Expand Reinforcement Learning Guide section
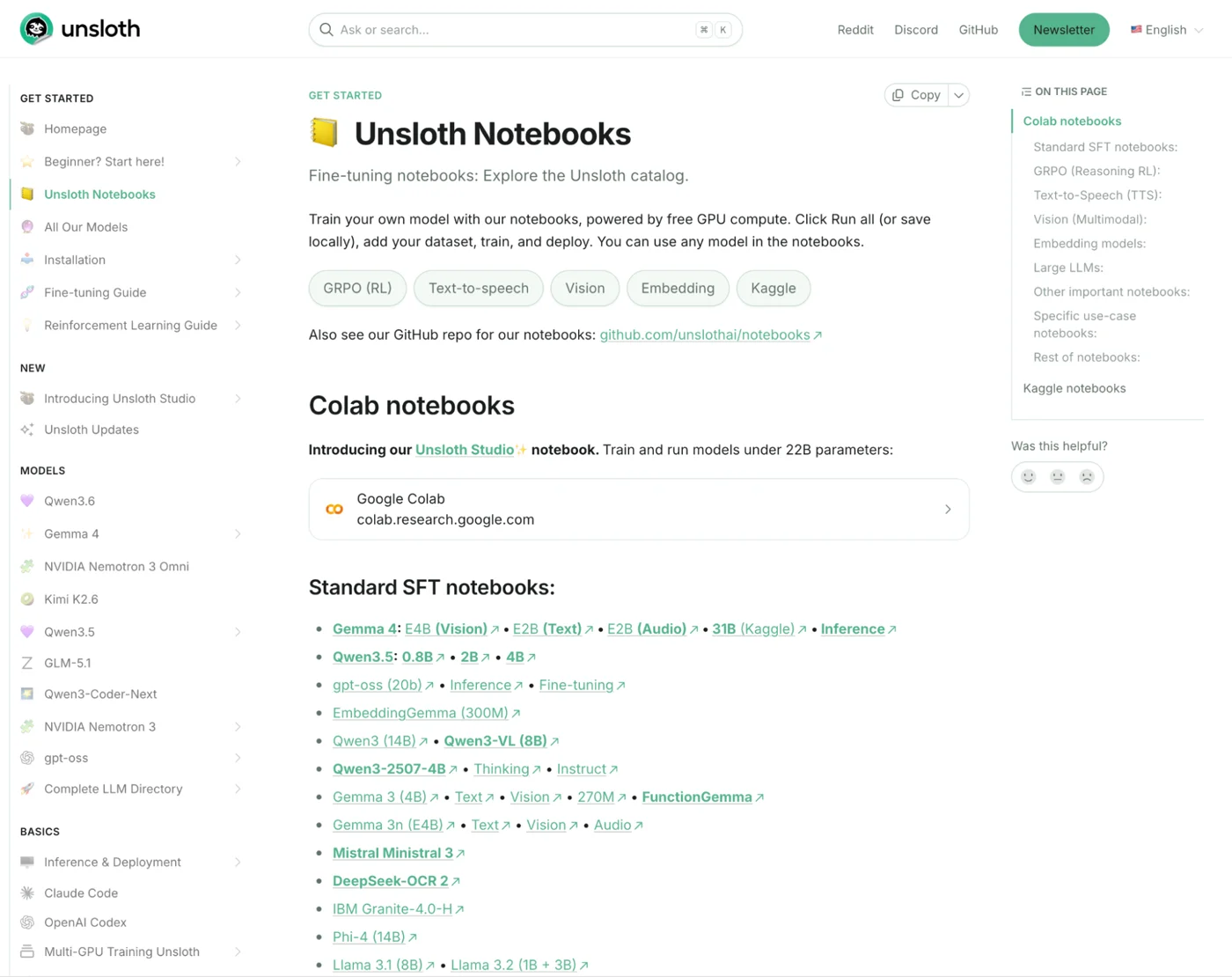Viewport: 1232px width, 977px height. tap(238, 325)
